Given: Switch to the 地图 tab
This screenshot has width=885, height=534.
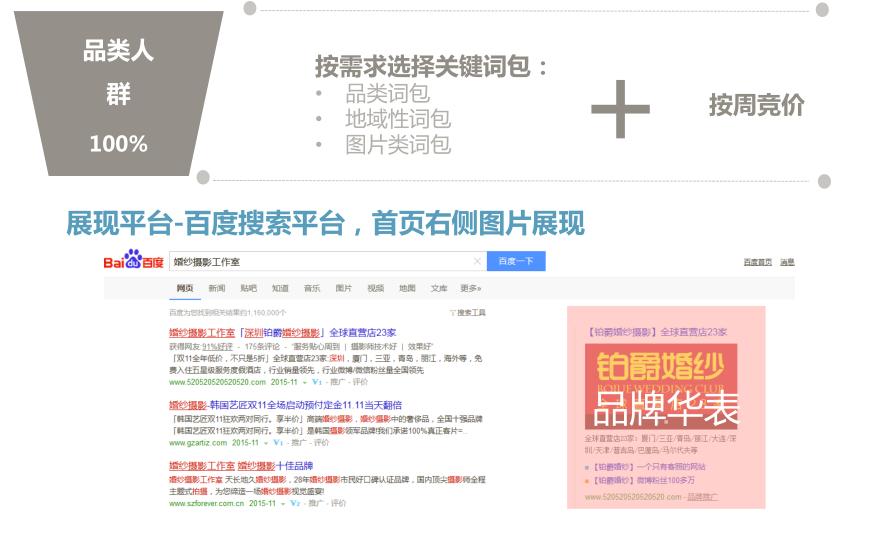Looking at the screenshot, I should (407, 288).
